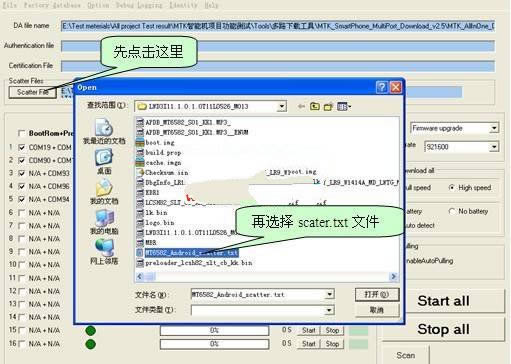Enable port 6 checkbox
This screenshot has height=364, width=511.
pyautogui.click(x=22, y=213)
